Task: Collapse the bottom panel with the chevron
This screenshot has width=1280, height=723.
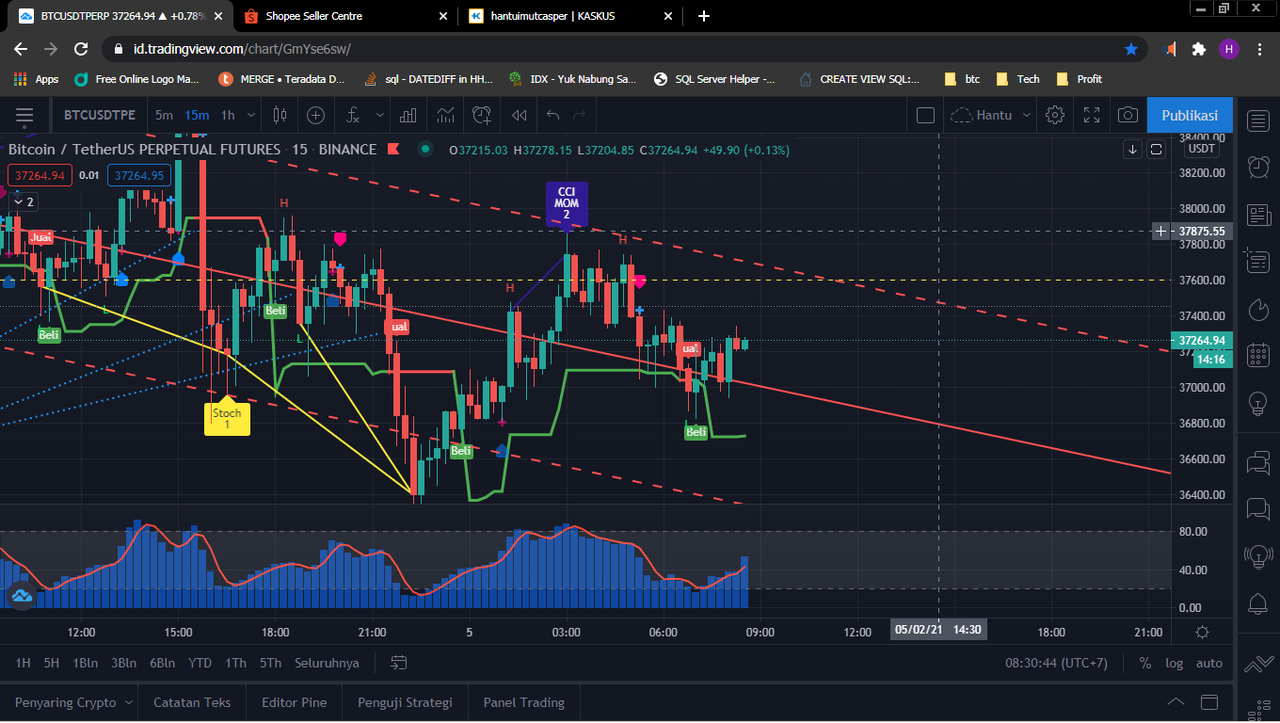Action: (x=1176, y=702)
